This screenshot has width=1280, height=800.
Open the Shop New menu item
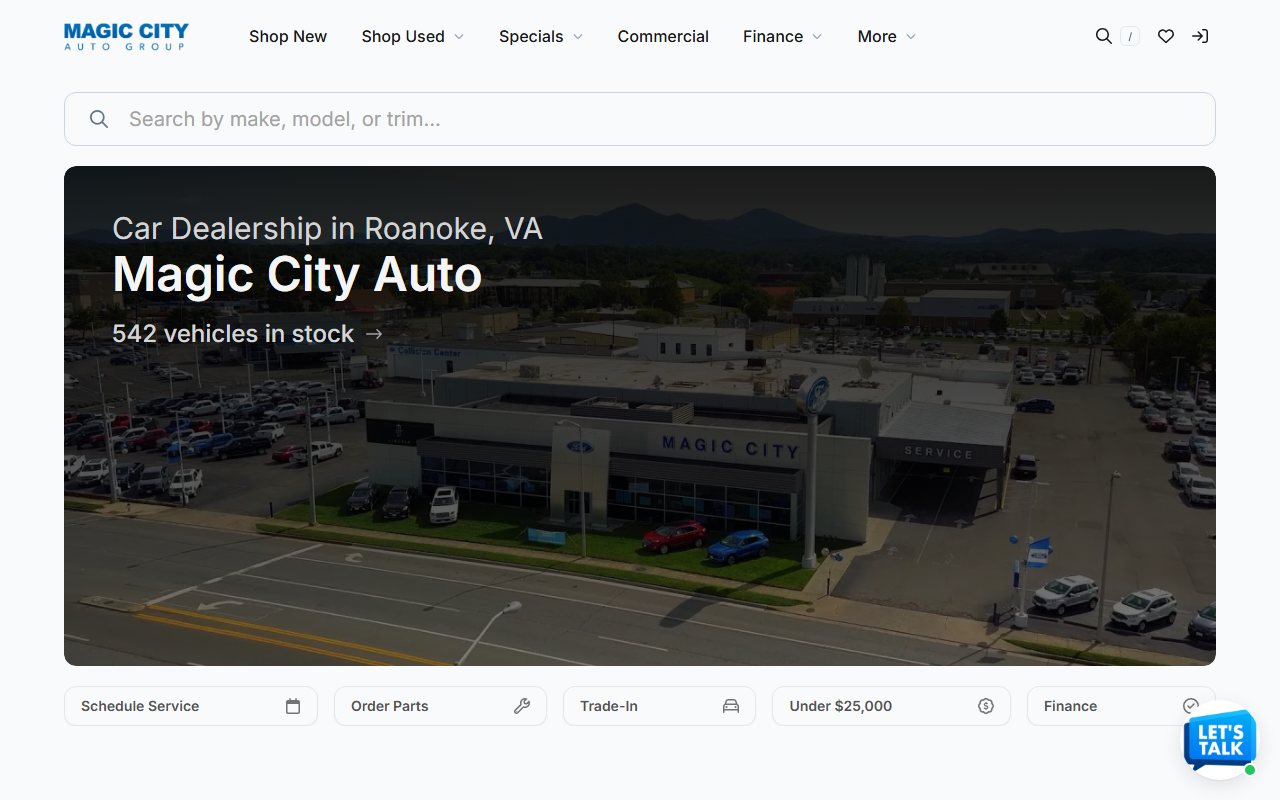[288, 36]
